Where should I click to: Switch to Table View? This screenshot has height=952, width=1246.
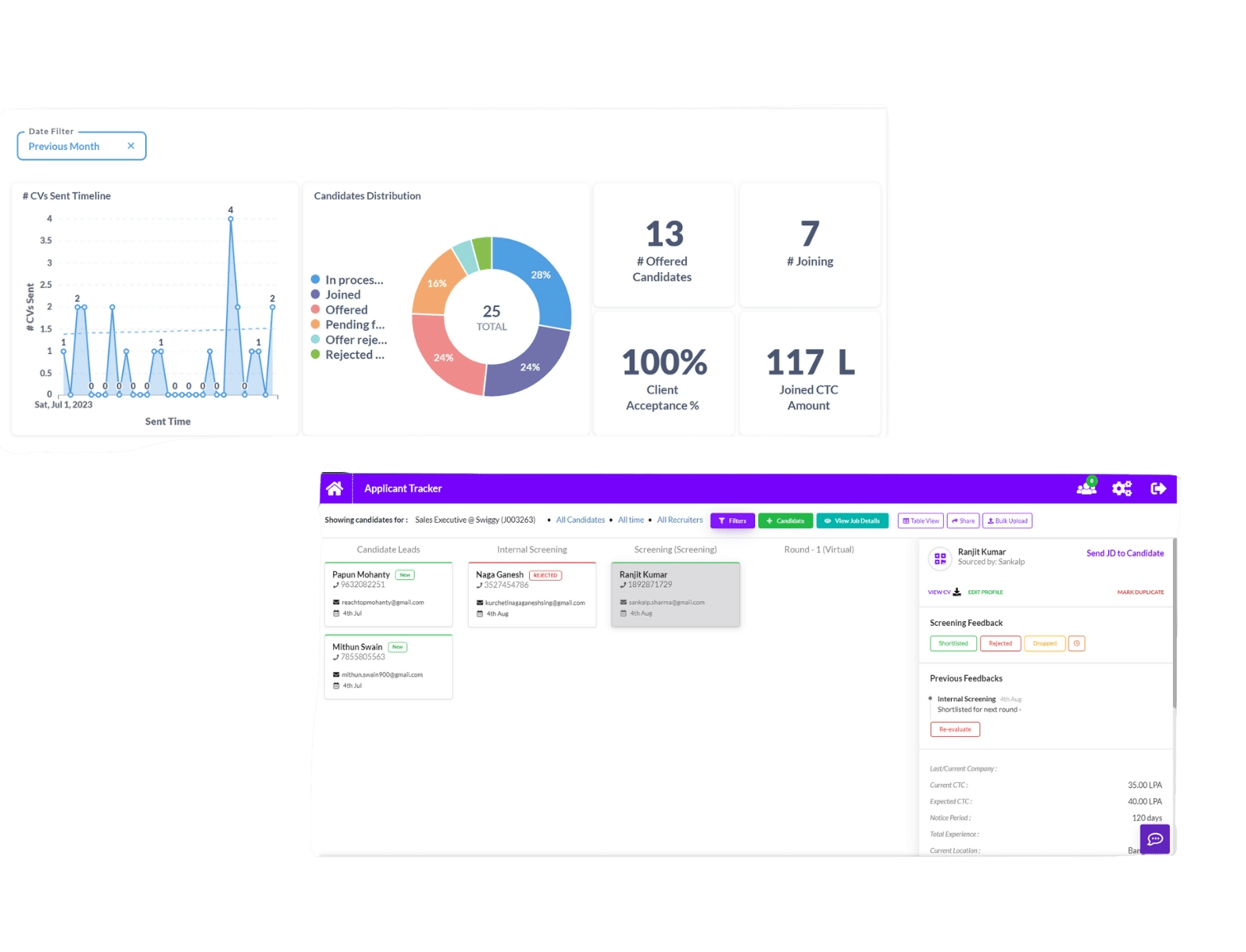[921, 521]
